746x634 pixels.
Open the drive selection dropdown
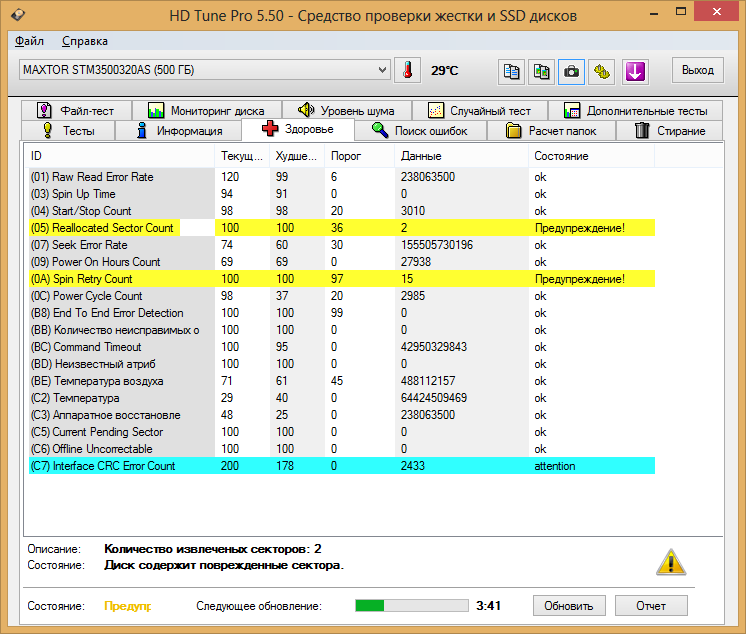tap(205, 70)
